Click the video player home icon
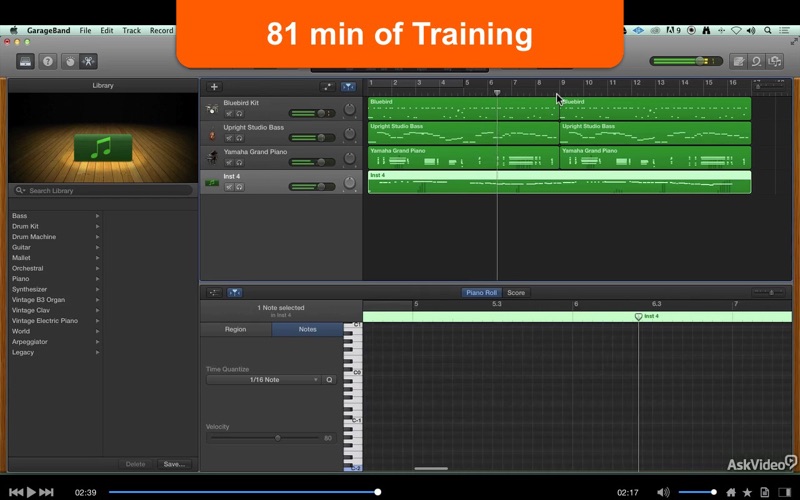The height and width of the screenshot is (500, 800). [x=731, y=492]
